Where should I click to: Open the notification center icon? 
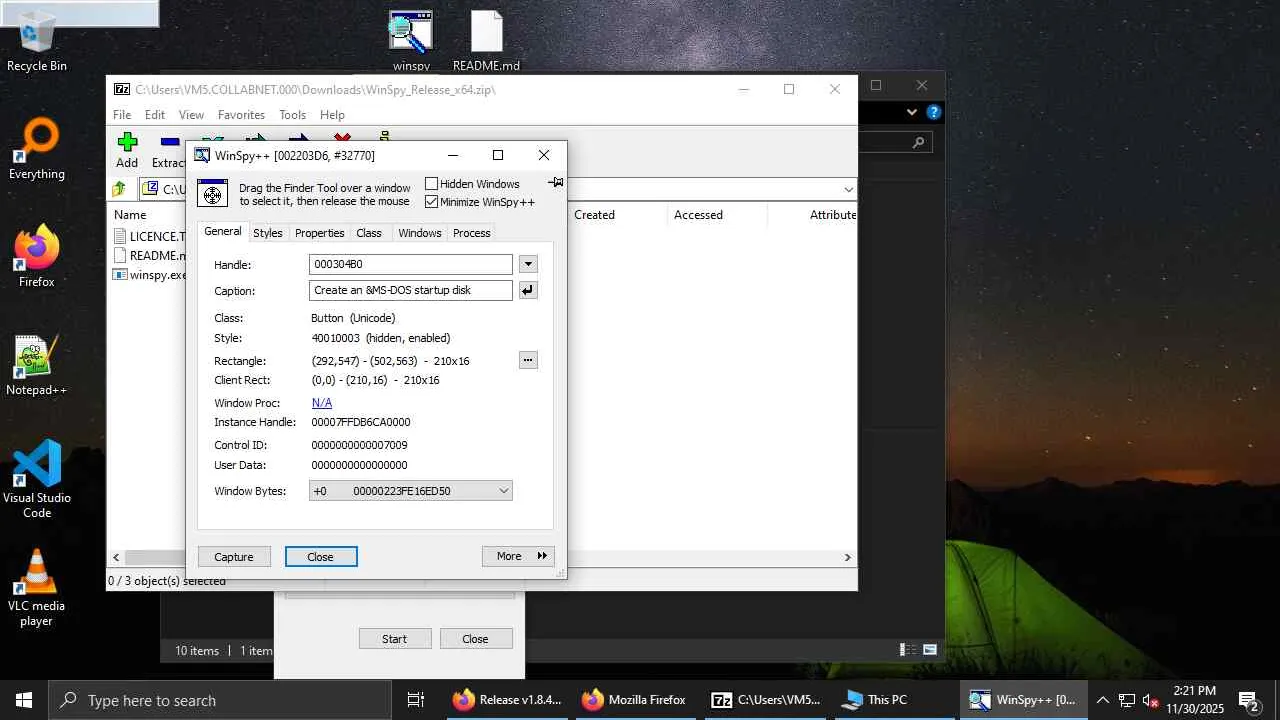point(1248,700)
